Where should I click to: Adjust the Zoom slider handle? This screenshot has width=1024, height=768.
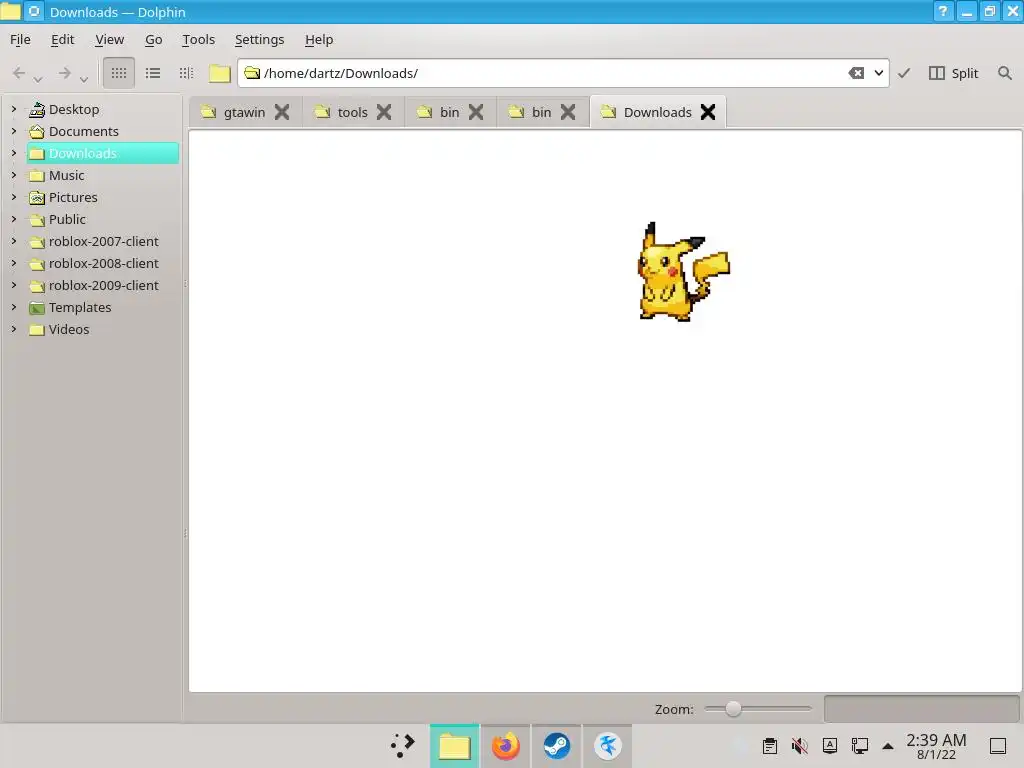[x=733, y=709]
